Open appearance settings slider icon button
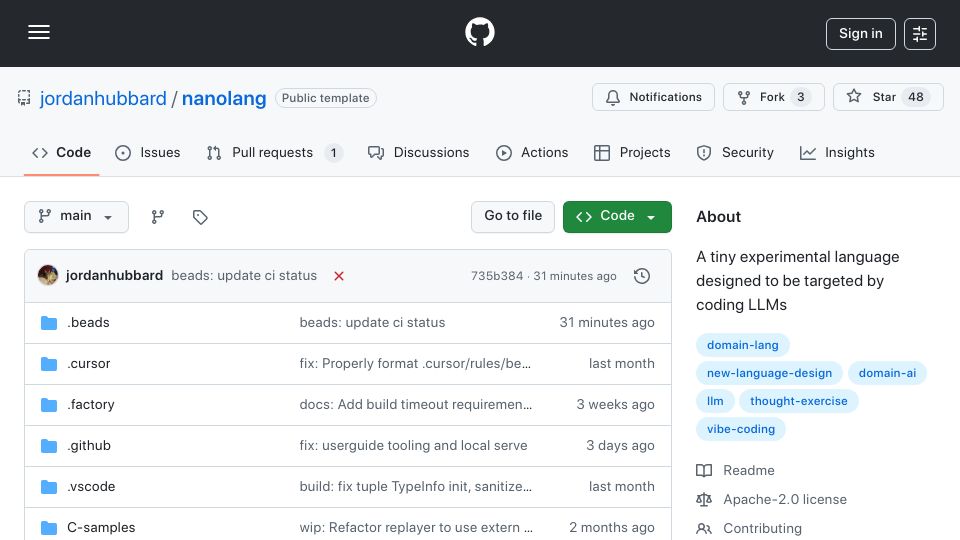 point(920,34)
